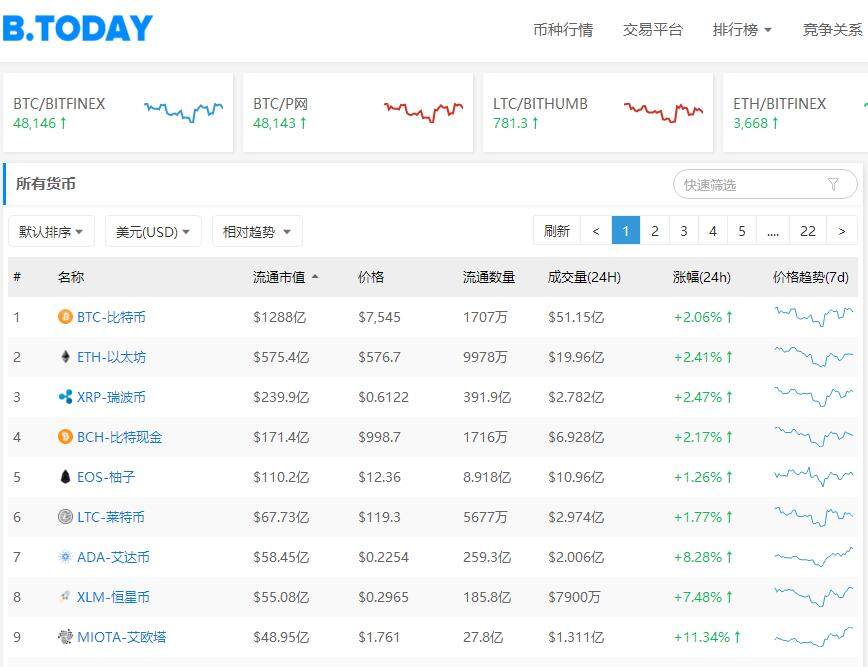Click the EOS black drop icon
The image size is (868, 667).
click(x=65, y=477)
